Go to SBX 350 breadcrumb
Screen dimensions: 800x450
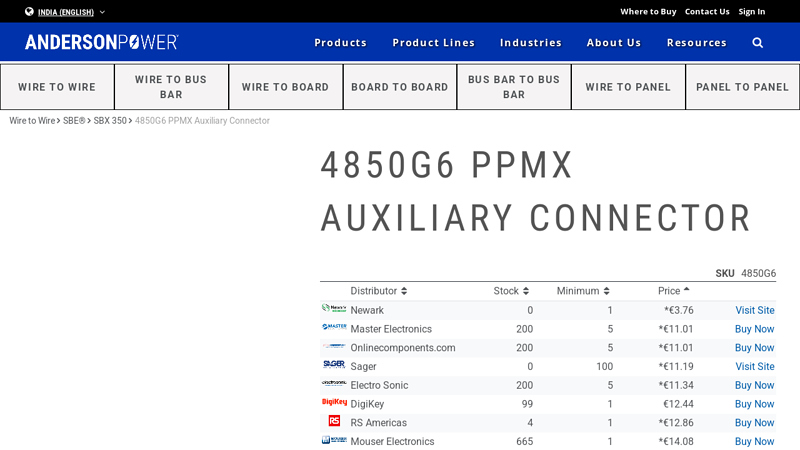coord(110,121)
